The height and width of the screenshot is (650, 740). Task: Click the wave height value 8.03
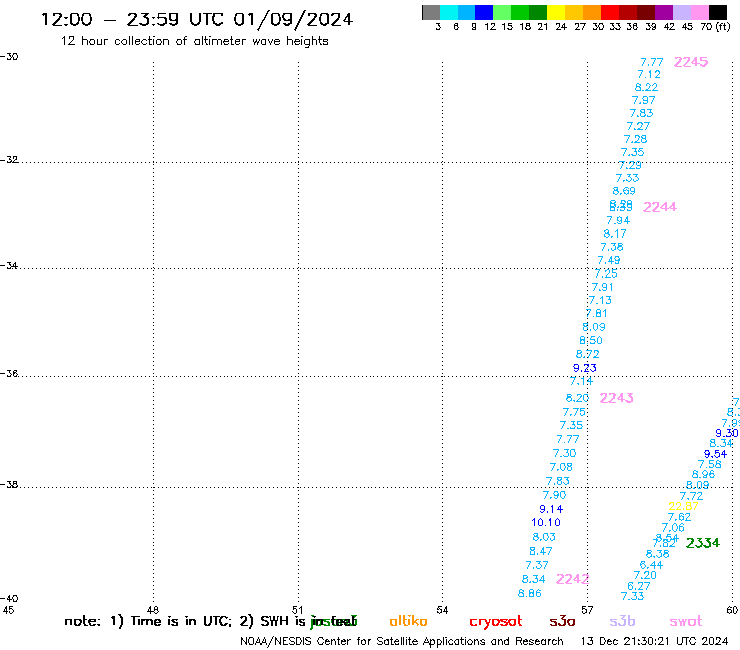[x=544, y=537]
